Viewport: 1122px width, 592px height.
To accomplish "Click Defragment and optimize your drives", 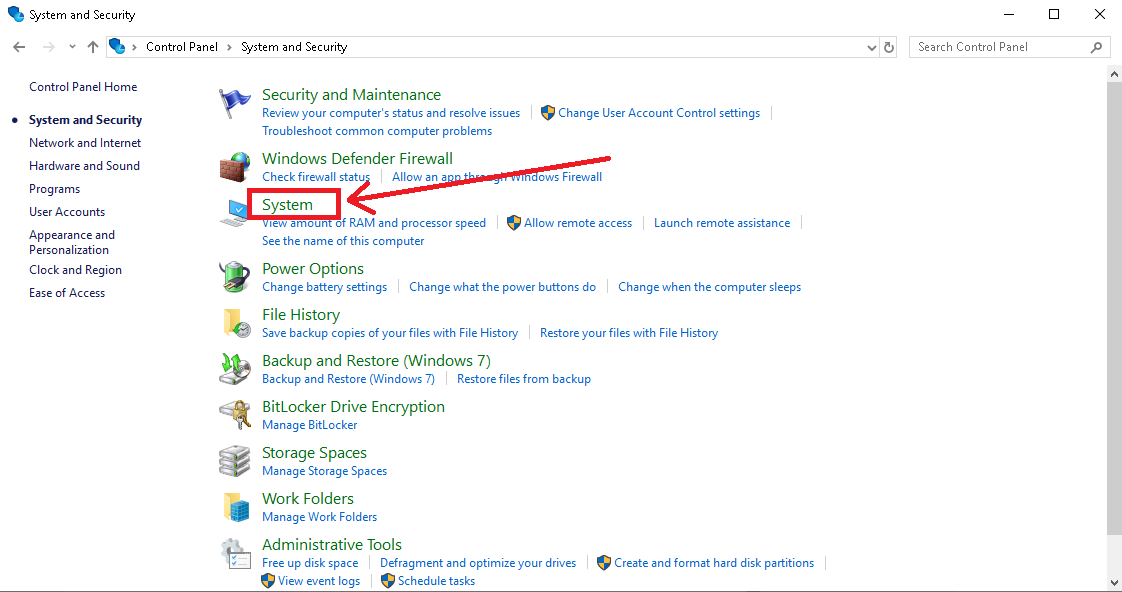I will (478, 563).
